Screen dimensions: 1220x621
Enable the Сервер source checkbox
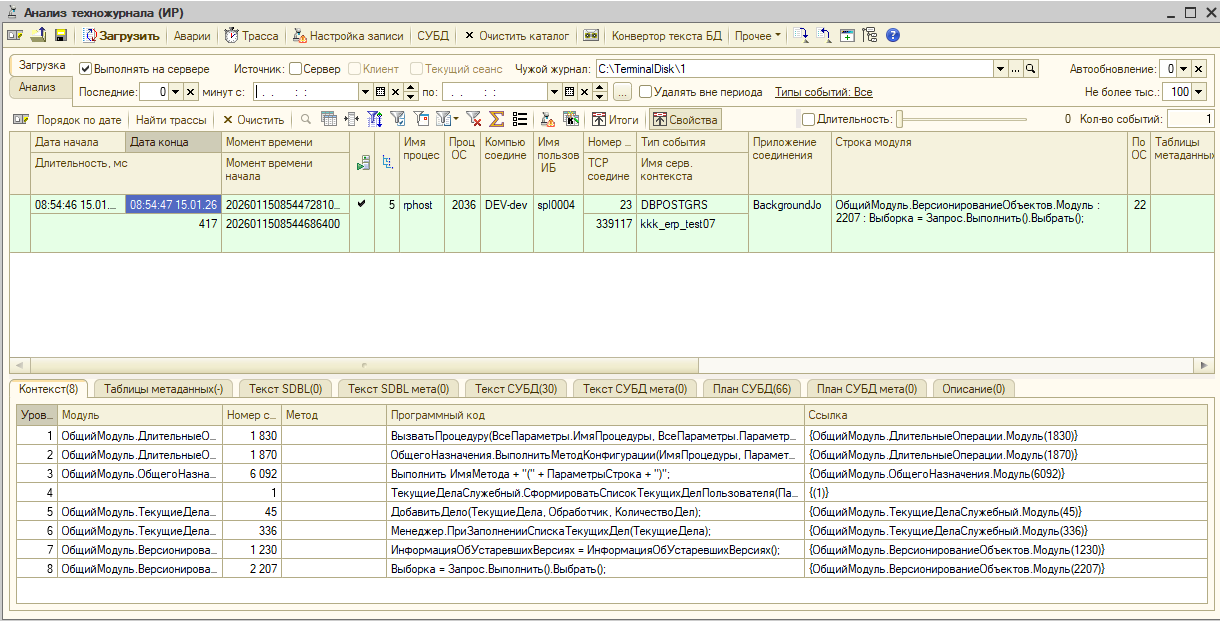295,69
